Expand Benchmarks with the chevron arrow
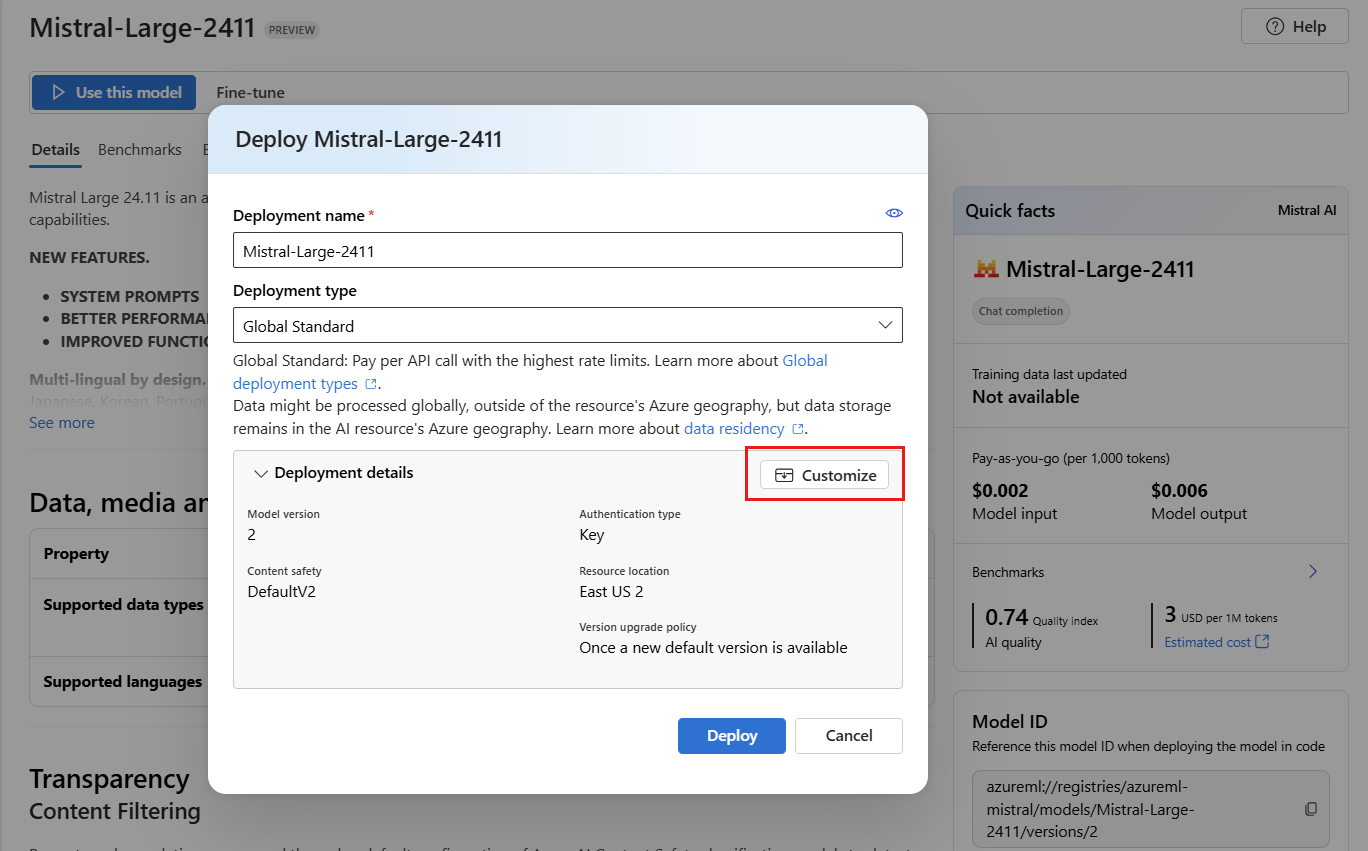Image resolution: width=1368 pixels, height=851 pixels. pos(1313,572)
